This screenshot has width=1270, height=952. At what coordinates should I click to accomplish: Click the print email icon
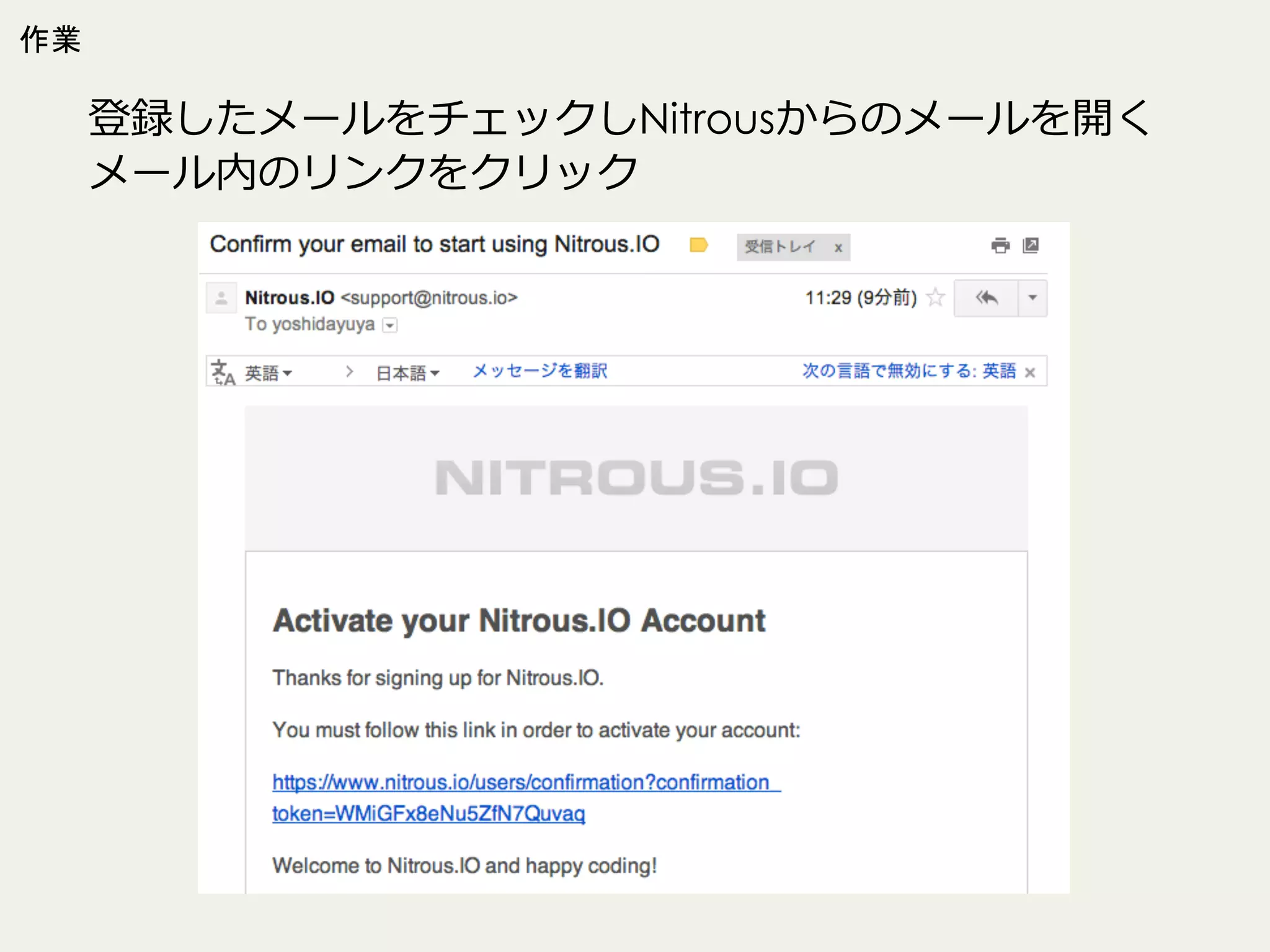[1000, 246]
